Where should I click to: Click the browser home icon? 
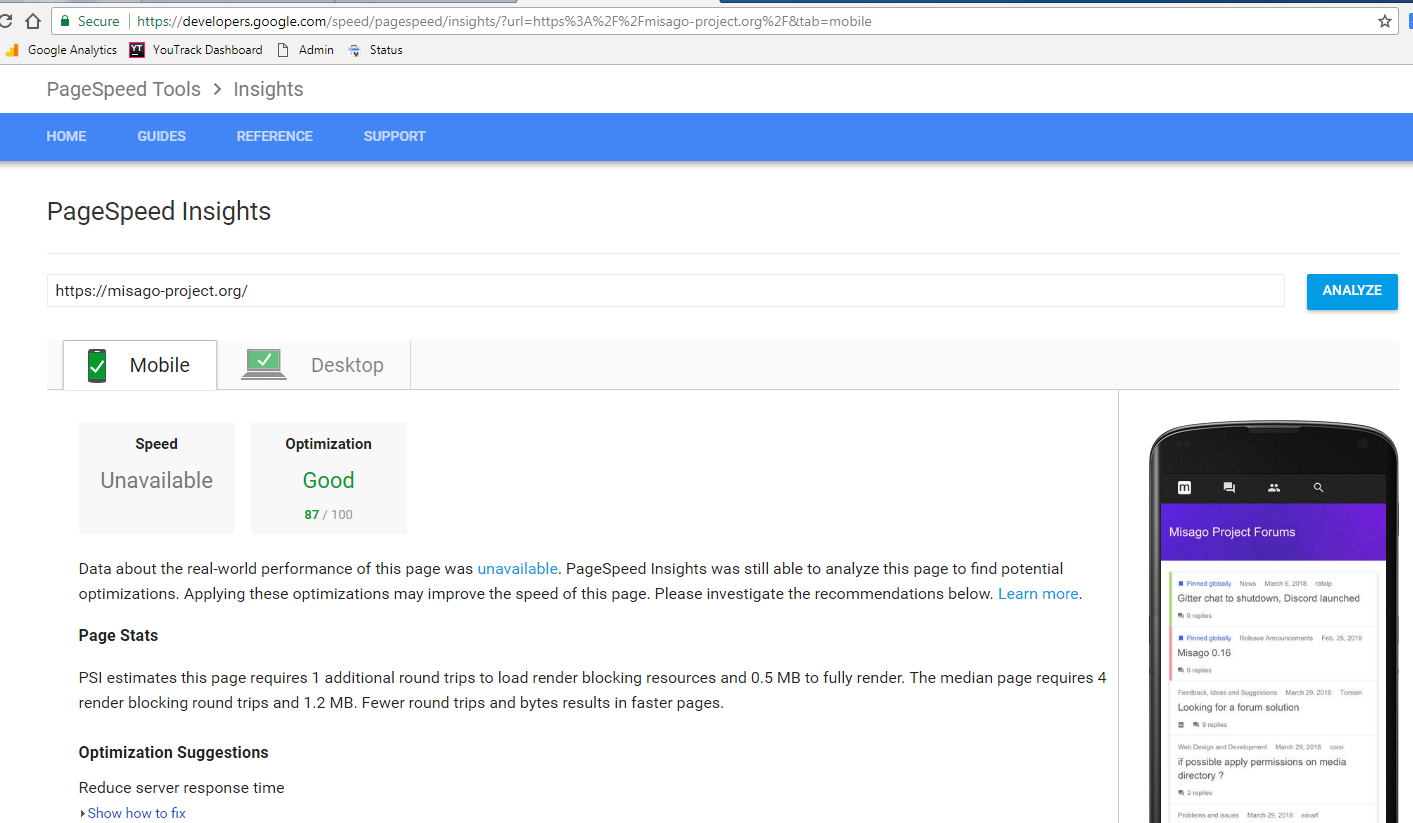coord(33,21)
